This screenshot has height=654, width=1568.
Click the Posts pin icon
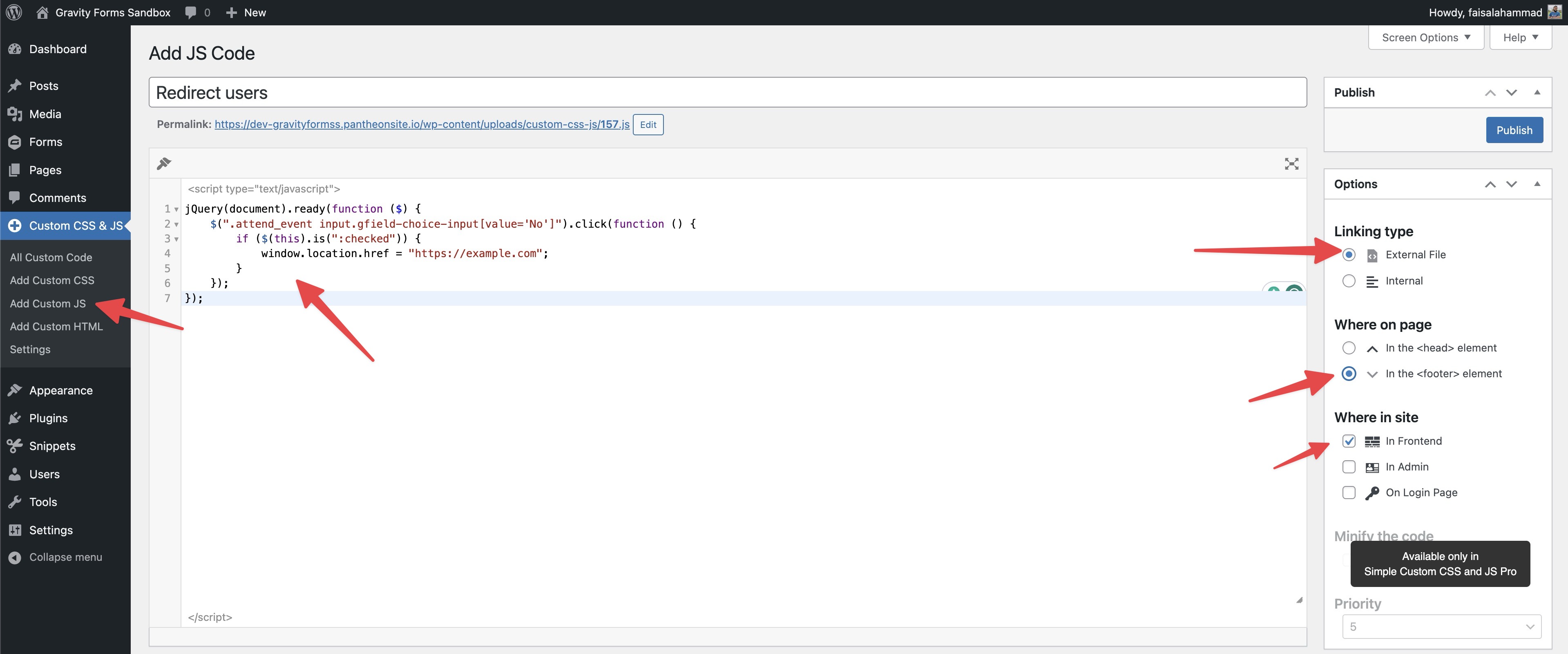(x=15, y=86)
